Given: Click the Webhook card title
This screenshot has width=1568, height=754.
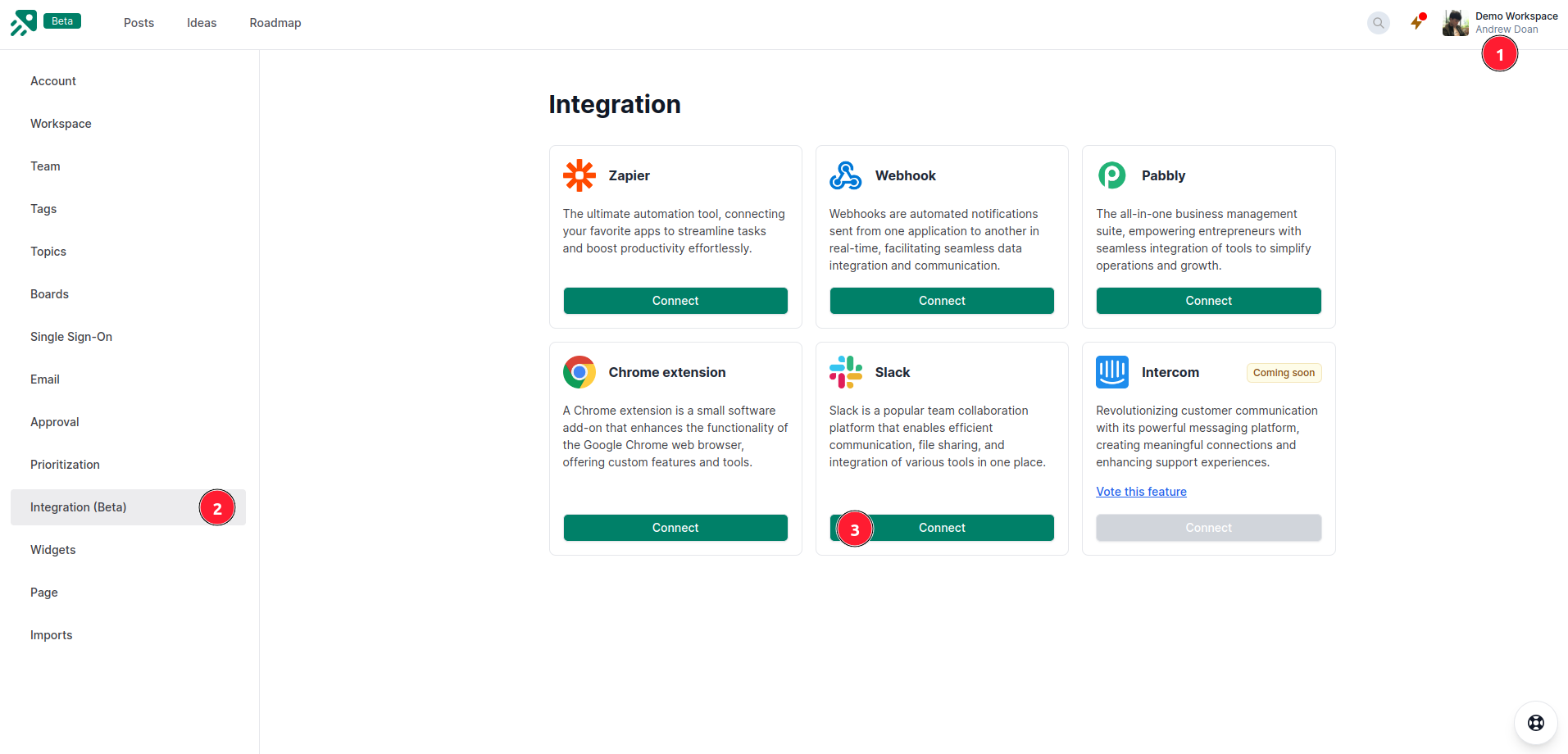Looking at the screenshot, I should 905,175.
